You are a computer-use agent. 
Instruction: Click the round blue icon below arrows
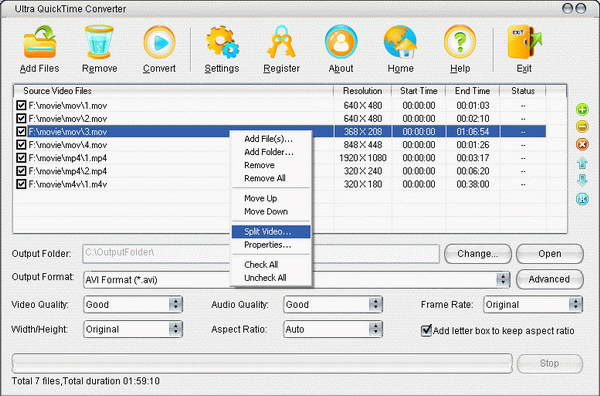[582, 199]
